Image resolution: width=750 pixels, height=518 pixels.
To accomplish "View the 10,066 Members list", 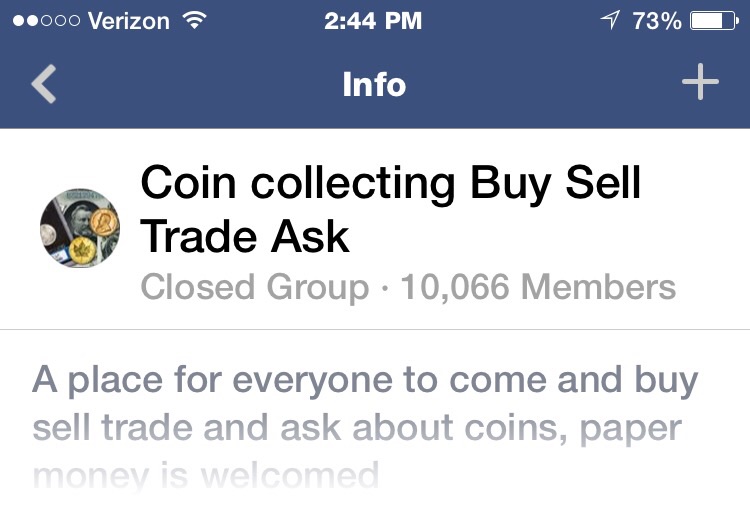I will 538,287.
